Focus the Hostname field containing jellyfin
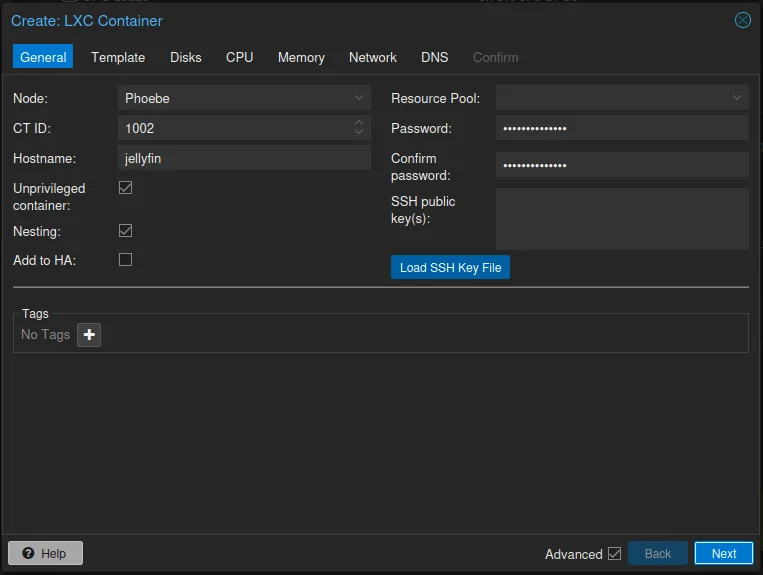The width and height of the screenshot is (763, 575). pyautogui.click(x=244, y=158)
